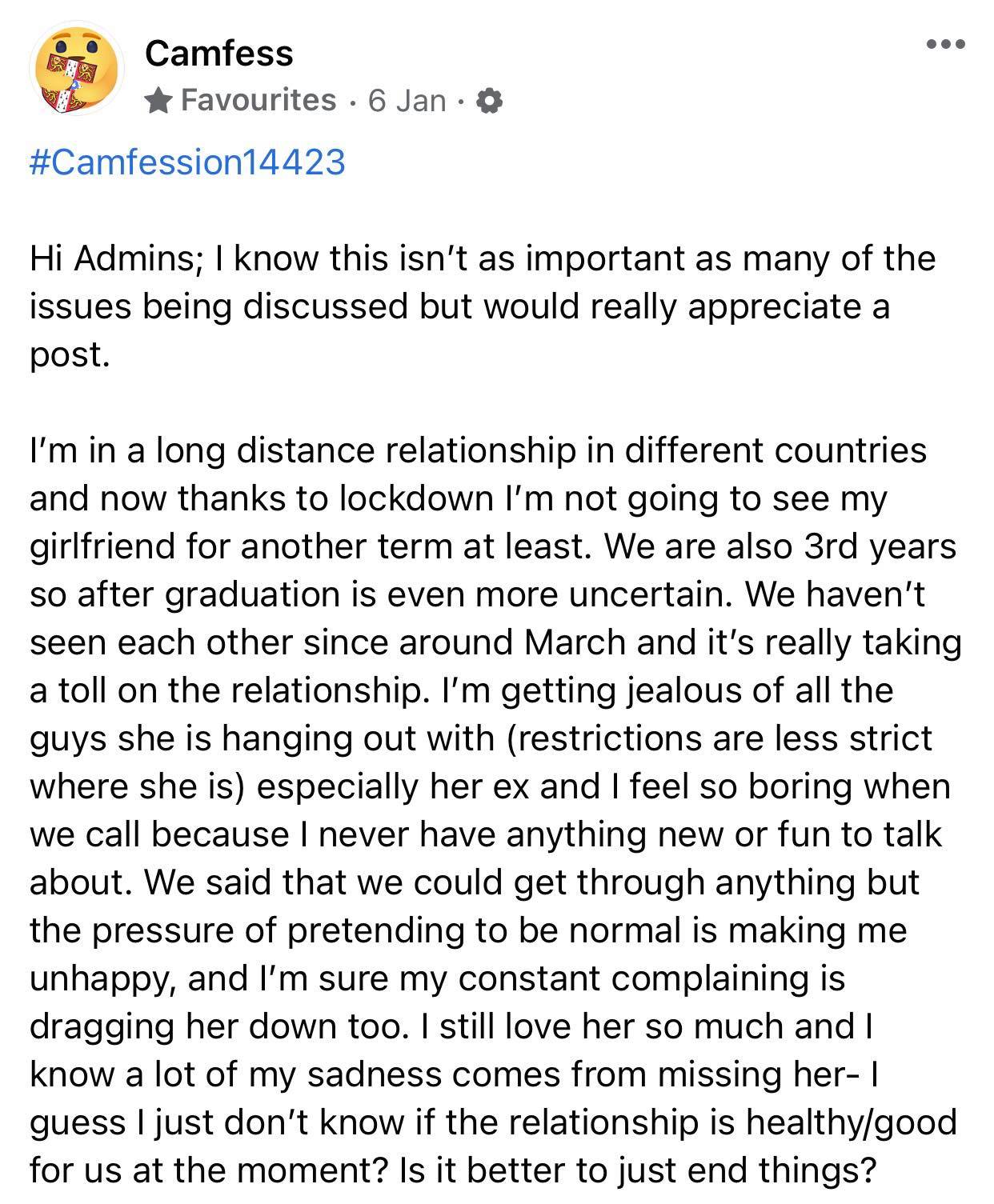Click the single word "post." line

point(69,356)
